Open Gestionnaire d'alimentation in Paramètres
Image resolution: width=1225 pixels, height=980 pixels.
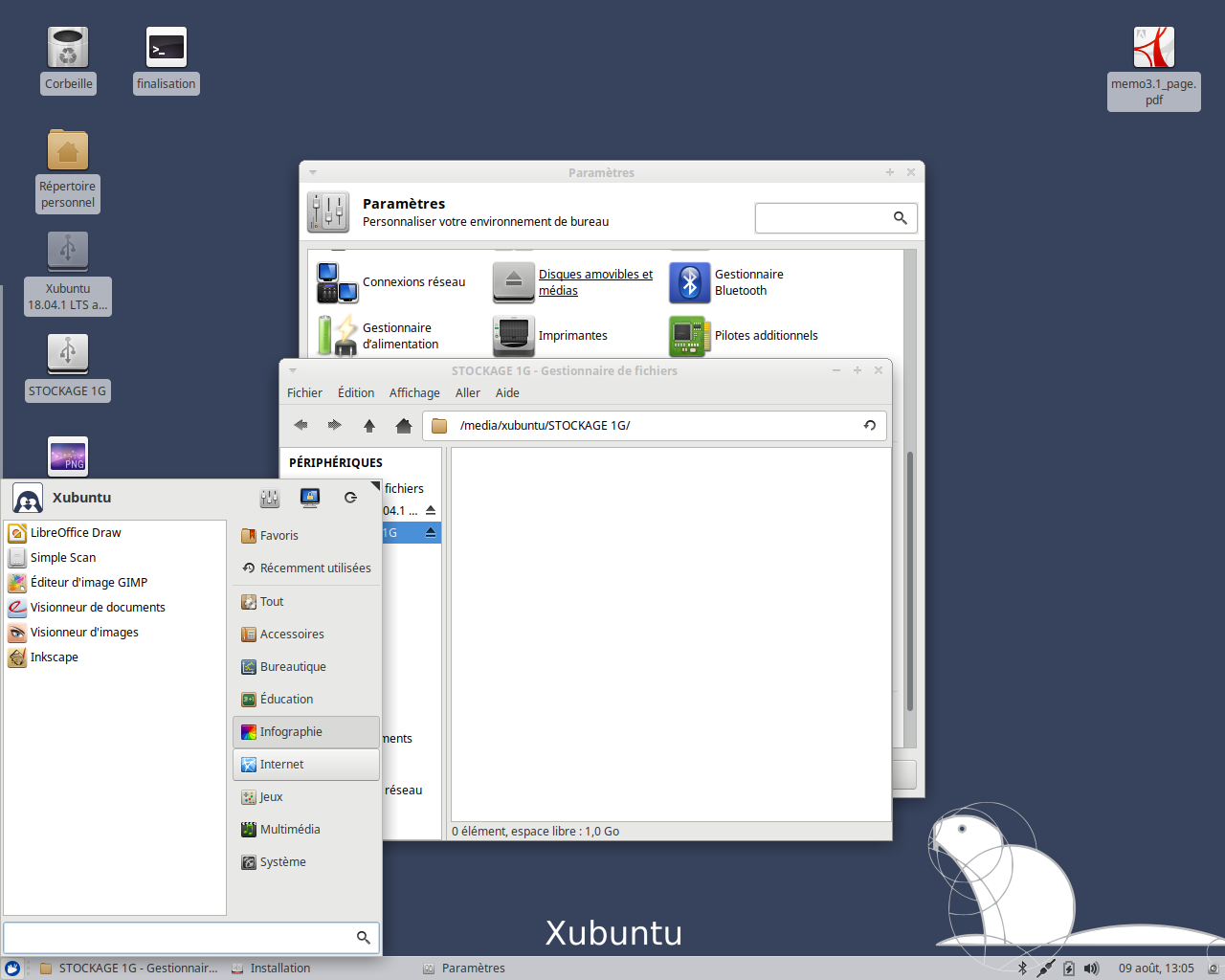379,336
